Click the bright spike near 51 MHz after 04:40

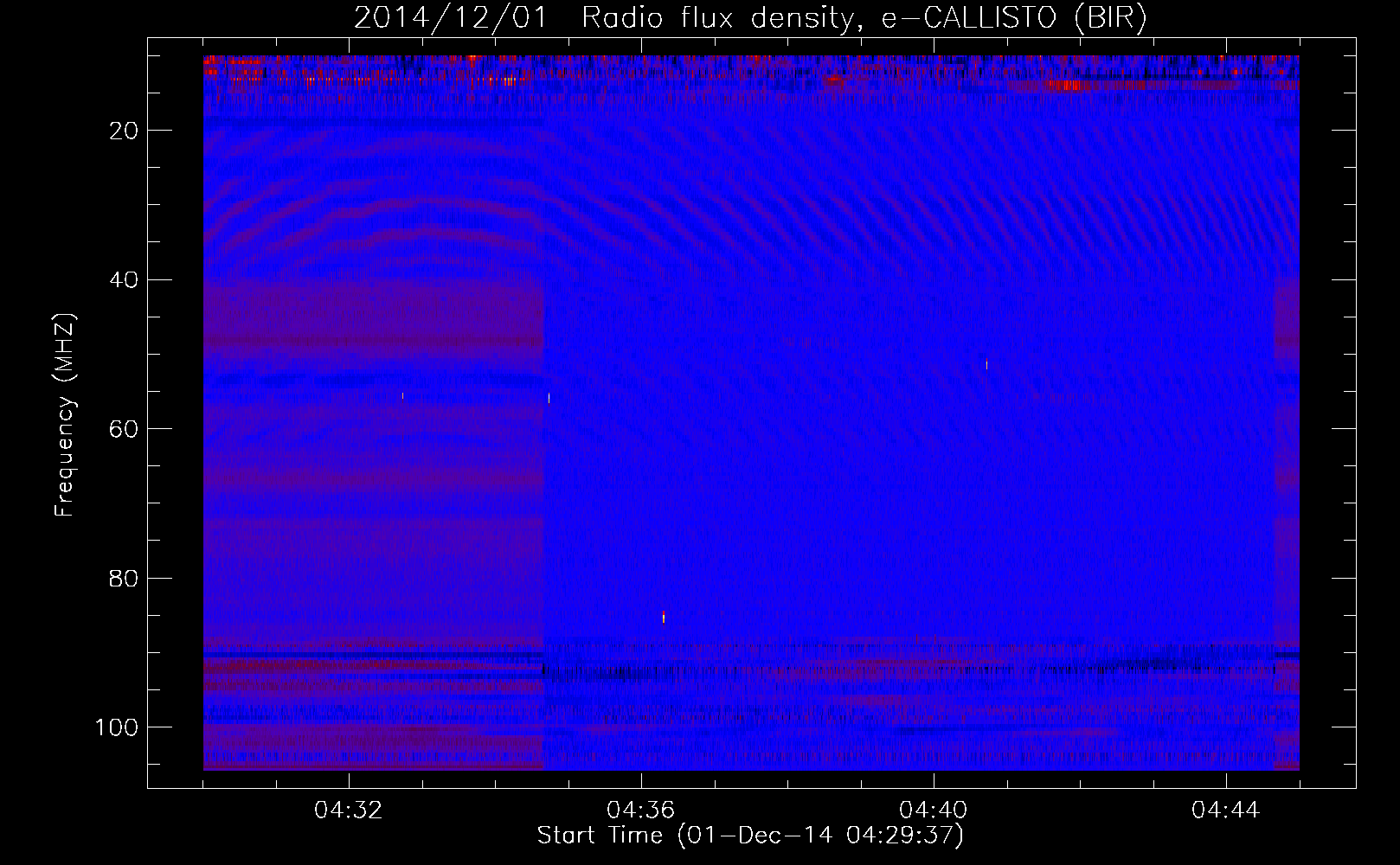[x=986, y=364]
